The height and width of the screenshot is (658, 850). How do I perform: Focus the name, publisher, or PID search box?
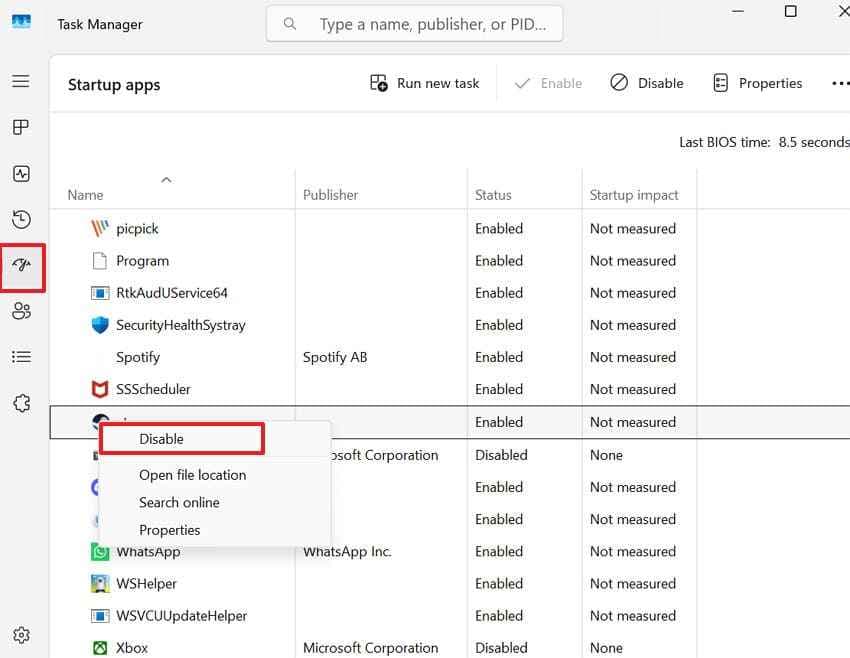(x=414, y=24)
